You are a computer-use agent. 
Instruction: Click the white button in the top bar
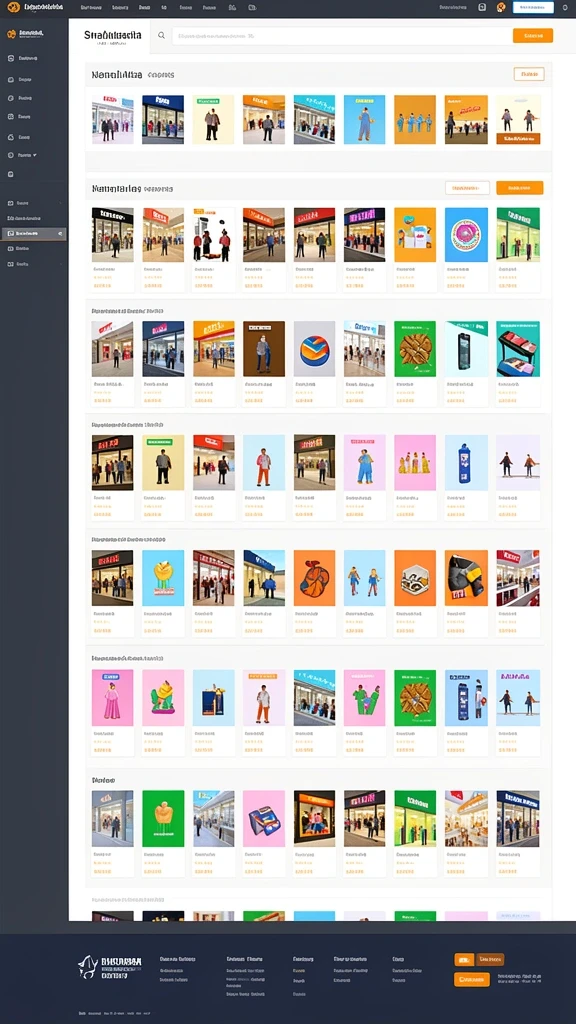click(533, 7)
